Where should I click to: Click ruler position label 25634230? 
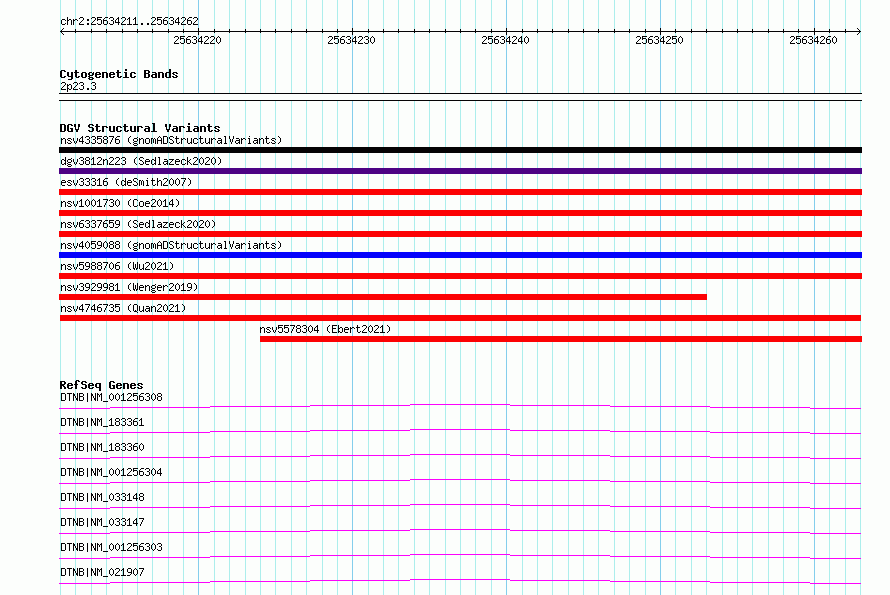pyautogui.click(x=351, y=40)
